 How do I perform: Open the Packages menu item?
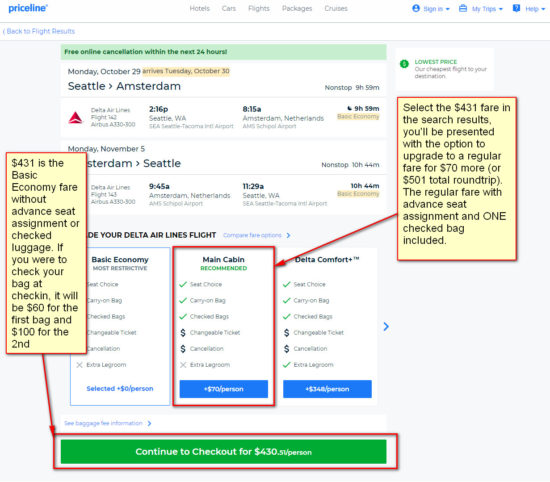(297, 8)
